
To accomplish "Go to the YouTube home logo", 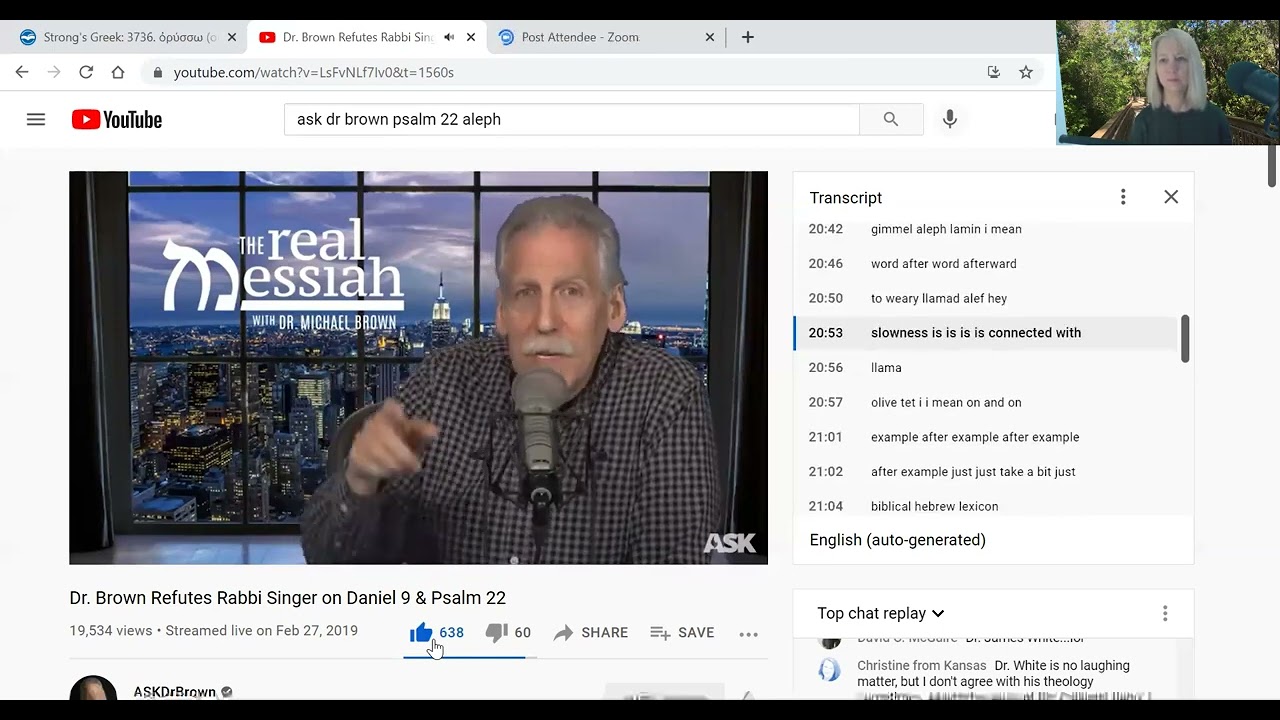I will tap(117, 120).
